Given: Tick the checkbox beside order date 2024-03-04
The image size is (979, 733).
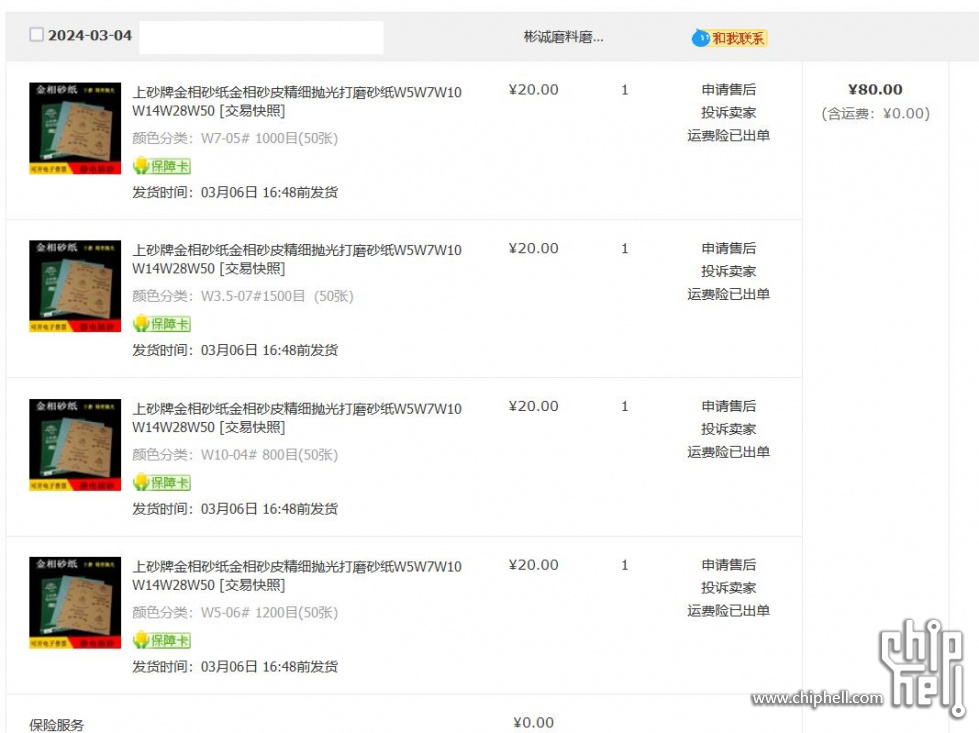Looking at the screenshot, I should [37, 34].
